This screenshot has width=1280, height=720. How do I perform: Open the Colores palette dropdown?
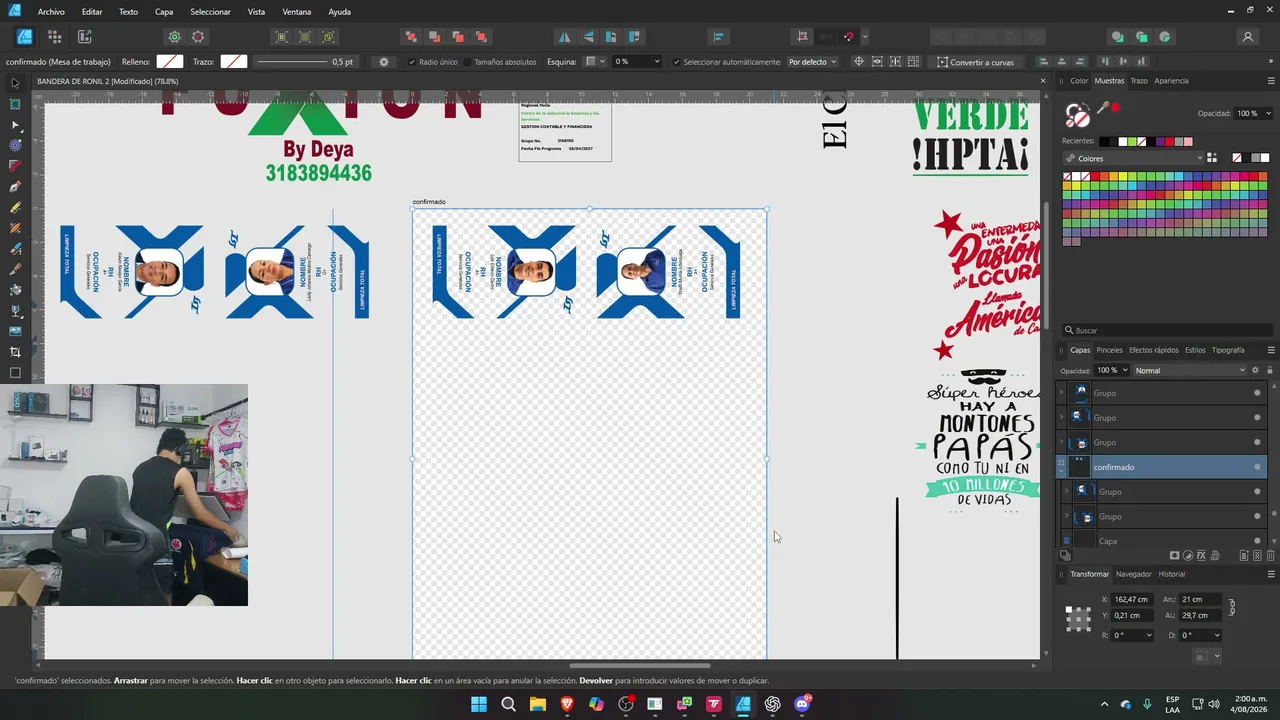pos(1134,158)
